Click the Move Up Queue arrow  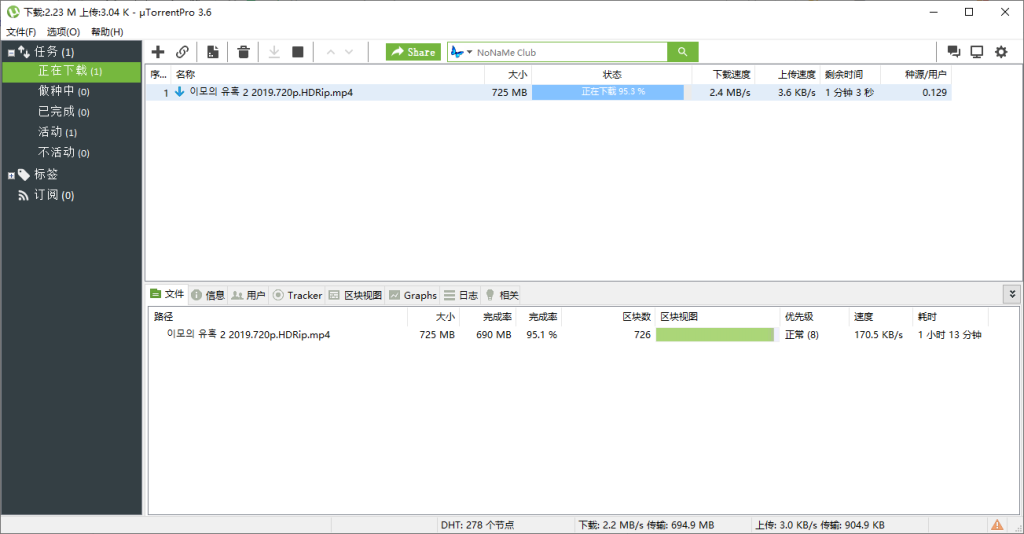click(330, 52)
